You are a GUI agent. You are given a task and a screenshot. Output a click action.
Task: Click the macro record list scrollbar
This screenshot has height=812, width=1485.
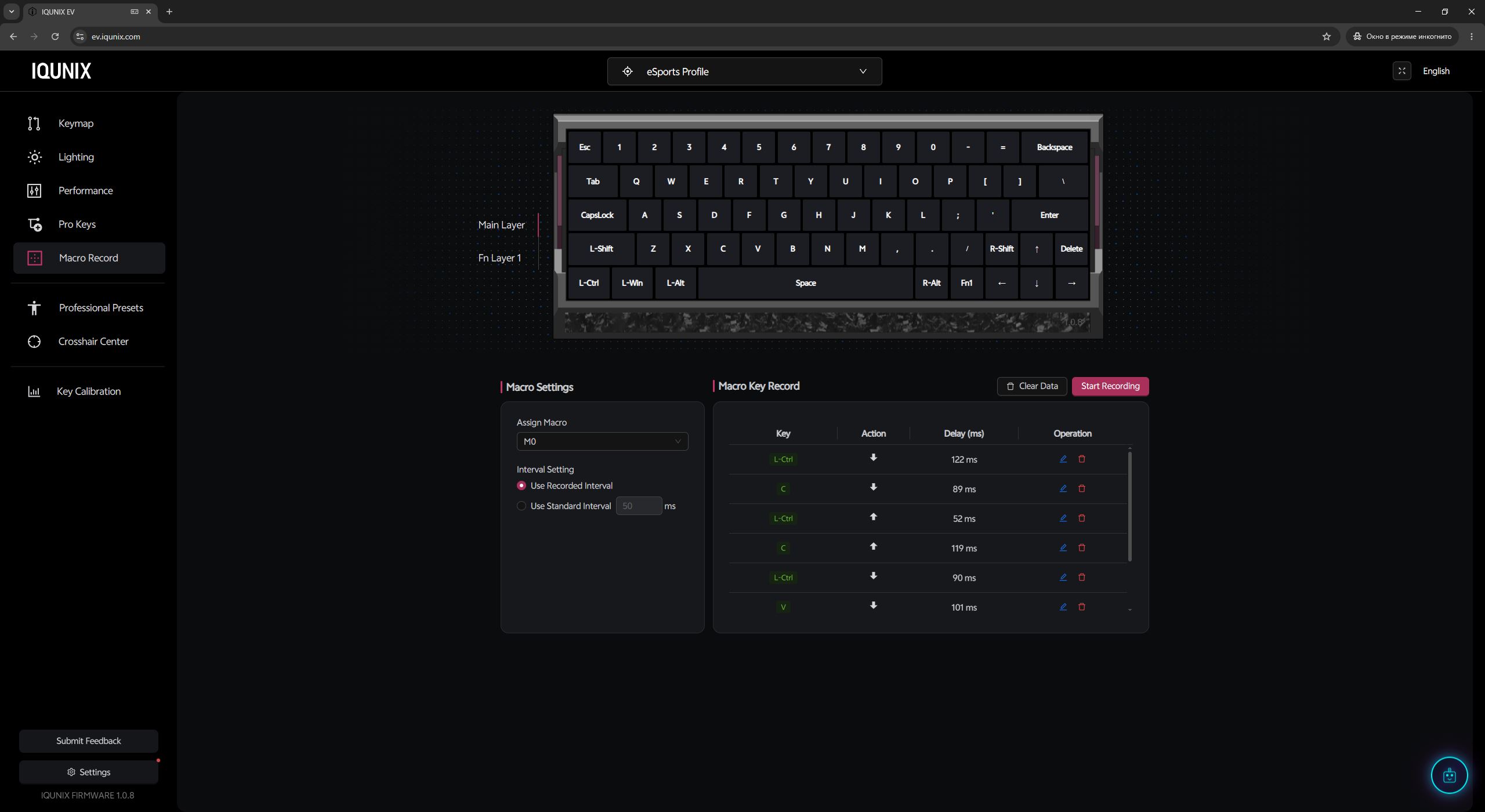point(1129,506)
